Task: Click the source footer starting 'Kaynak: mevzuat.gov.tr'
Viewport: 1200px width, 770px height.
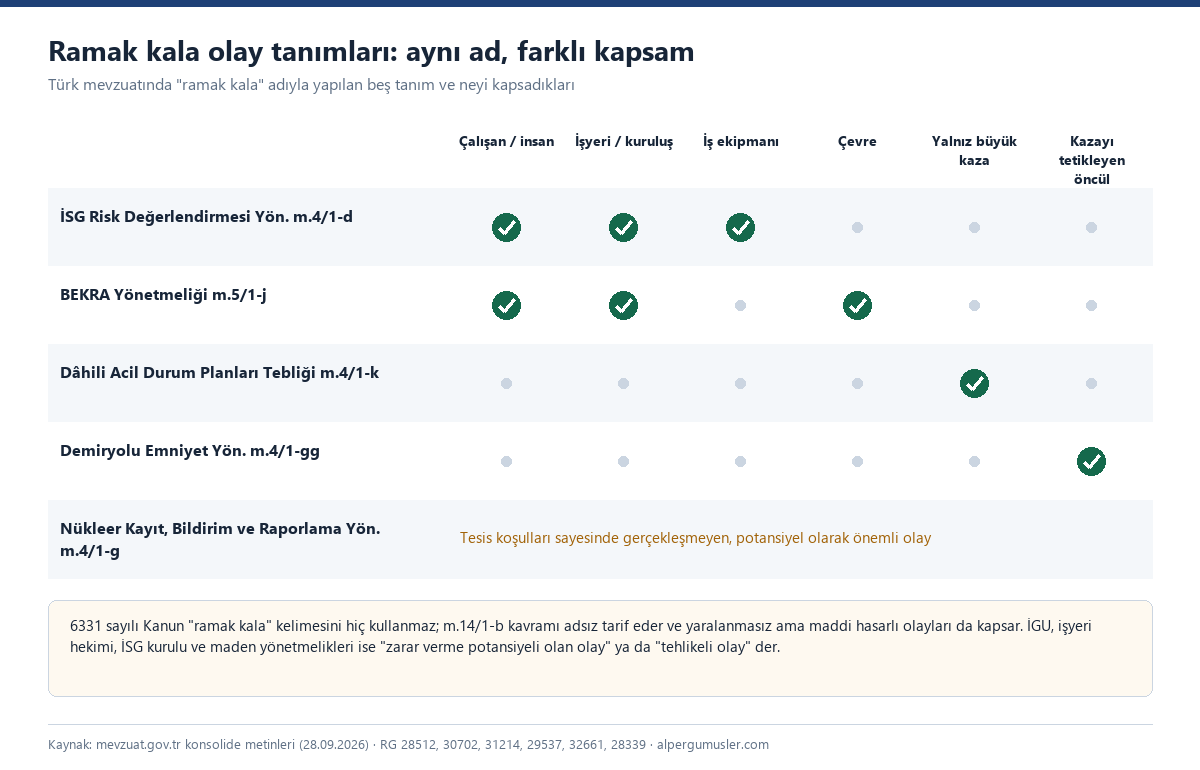Action: [x=408, y=745]
